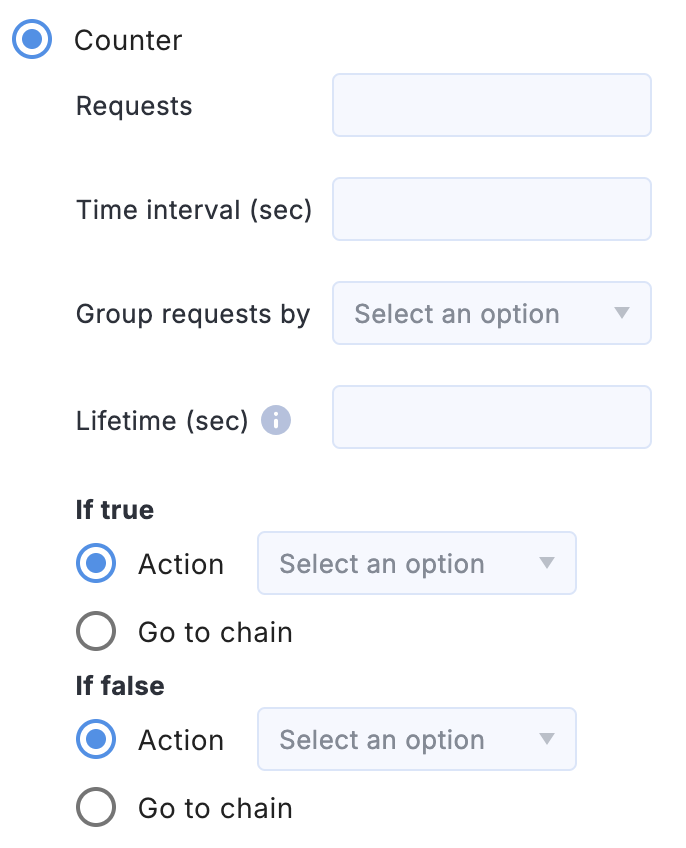This screenshot has width=686, height=848.
Task: Click the If true dropdown arrow
Action: 547,563
